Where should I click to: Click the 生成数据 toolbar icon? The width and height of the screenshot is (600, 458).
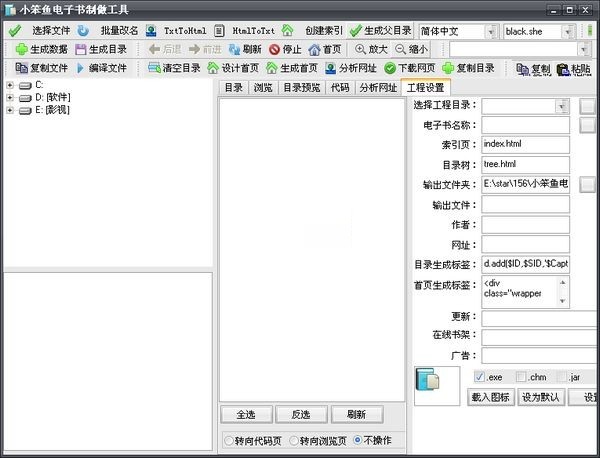(x=21, y=49)
